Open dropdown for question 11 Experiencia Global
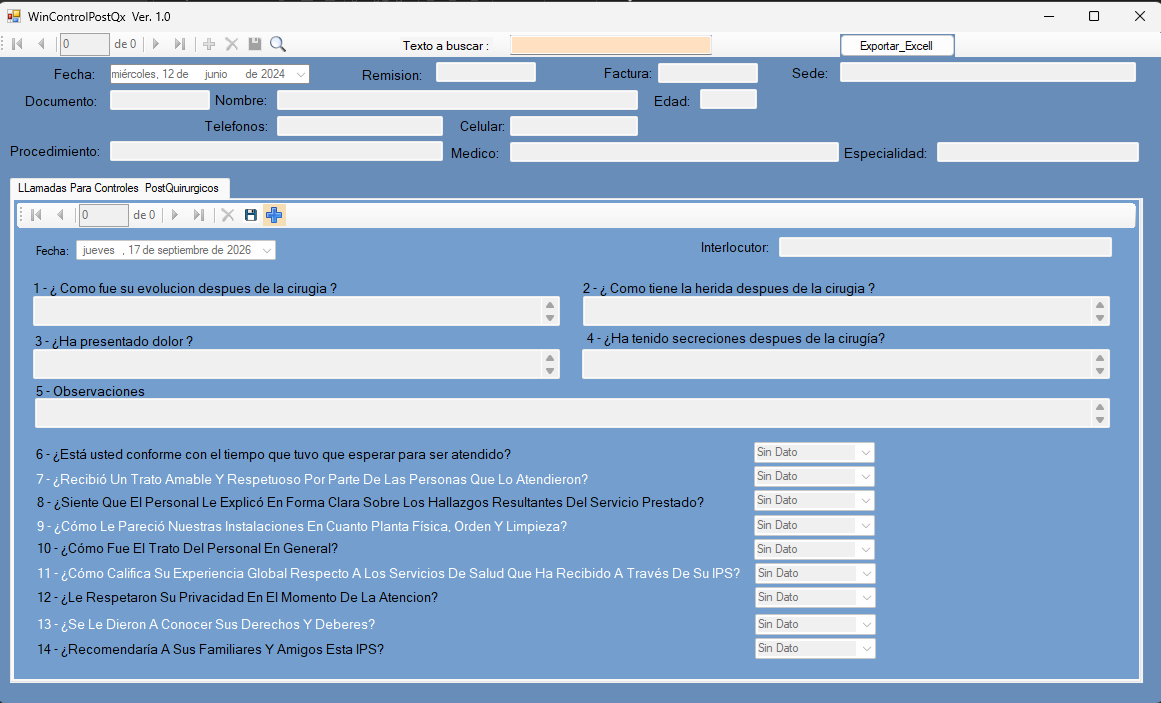The image size is (1161, 703). [866, 573]
